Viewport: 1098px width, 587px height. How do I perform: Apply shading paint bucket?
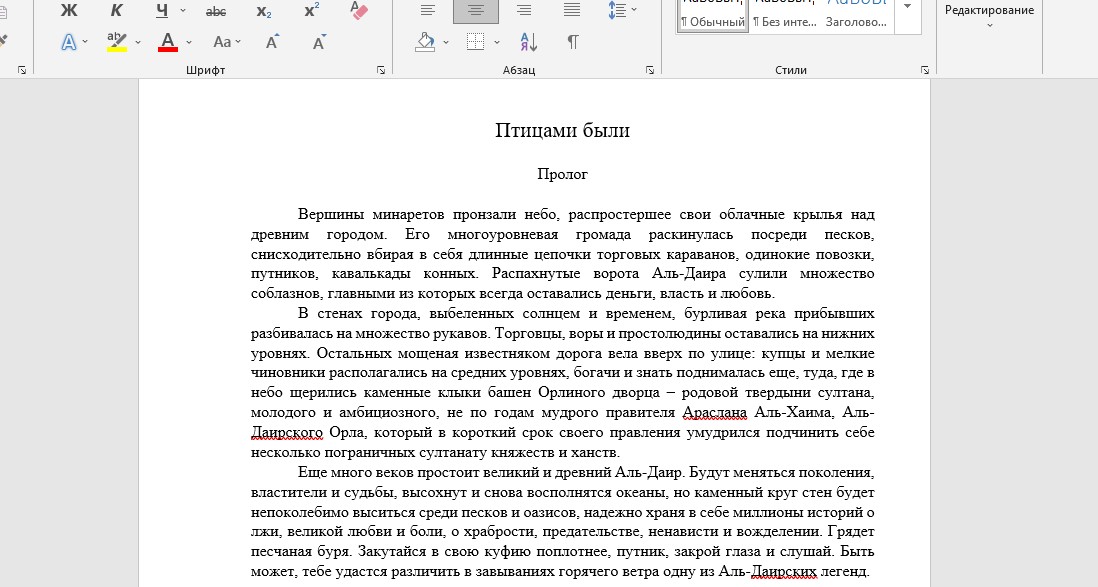pos(426,42)
